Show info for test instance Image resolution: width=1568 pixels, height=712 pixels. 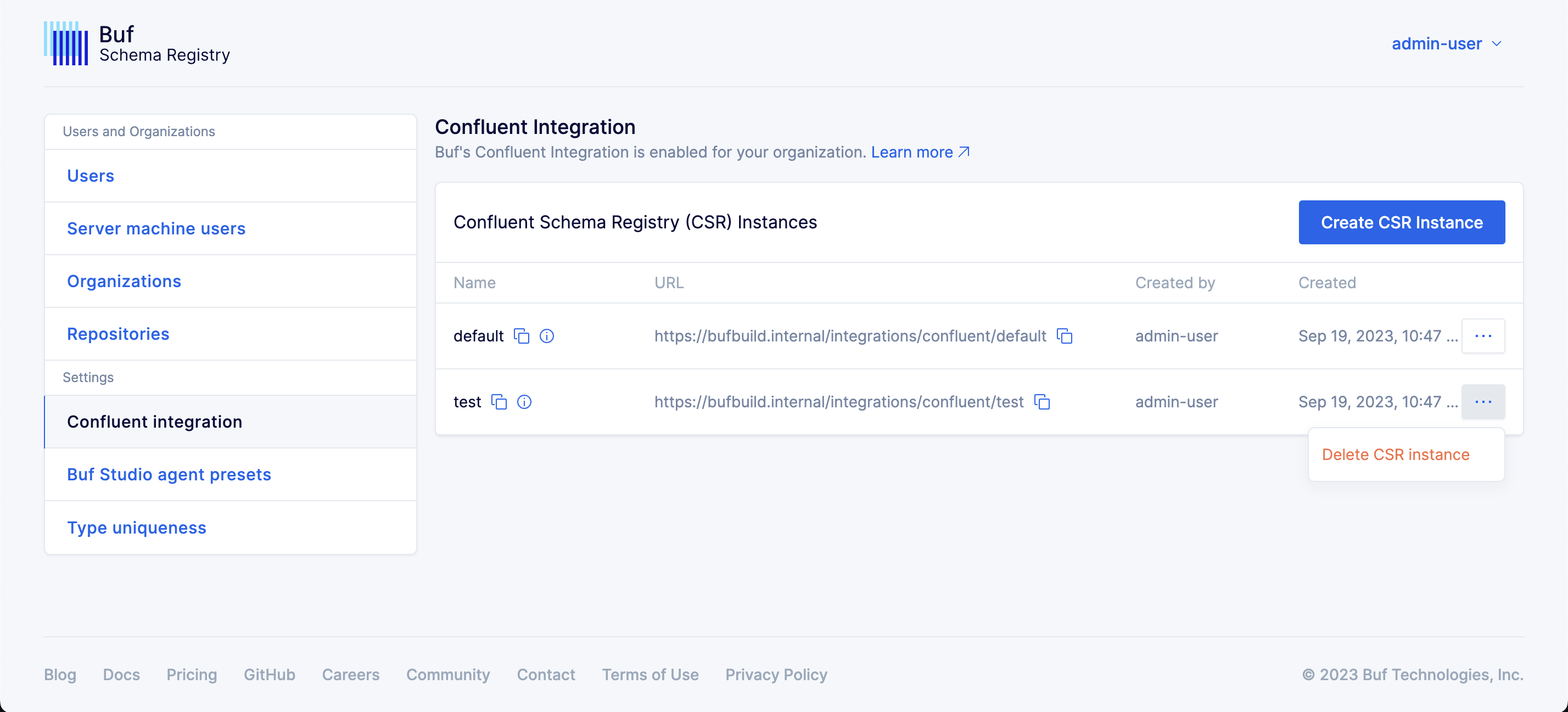tap(524, 402)
